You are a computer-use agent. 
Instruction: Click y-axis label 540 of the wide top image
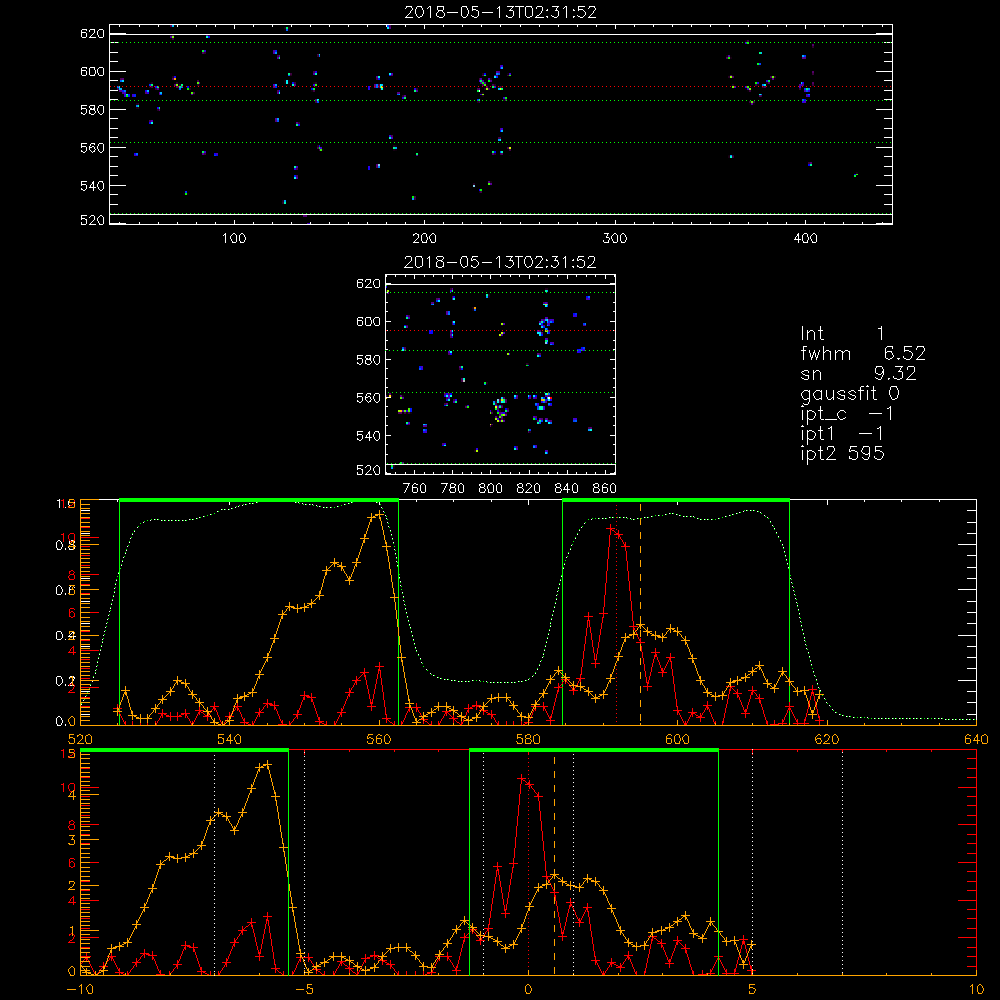point(92,186)
